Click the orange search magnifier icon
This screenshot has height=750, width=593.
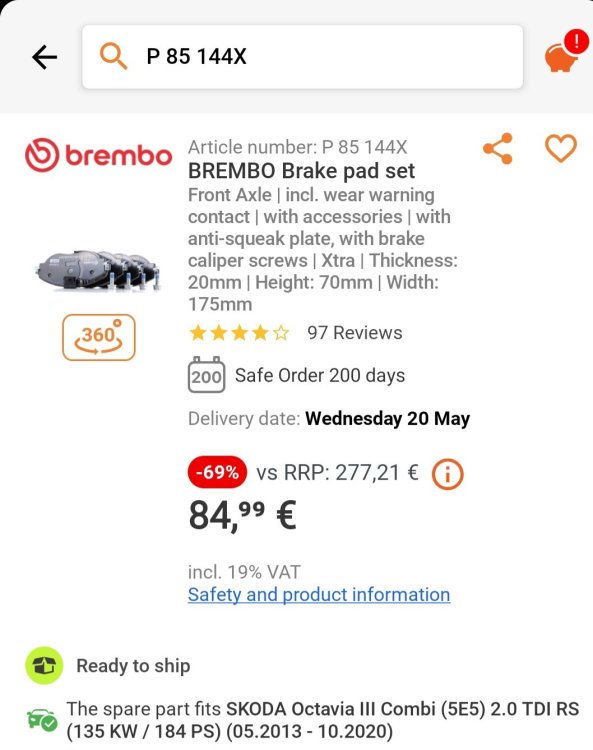[x=113, y=56]
